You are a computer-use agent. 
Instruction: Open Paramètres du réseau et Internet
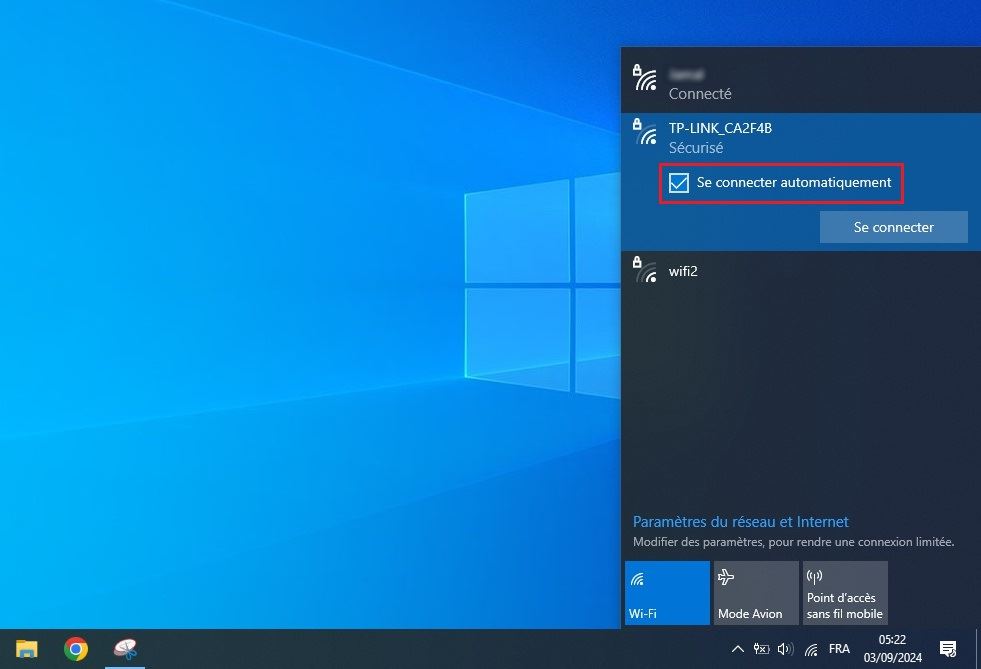click(740, 521)
